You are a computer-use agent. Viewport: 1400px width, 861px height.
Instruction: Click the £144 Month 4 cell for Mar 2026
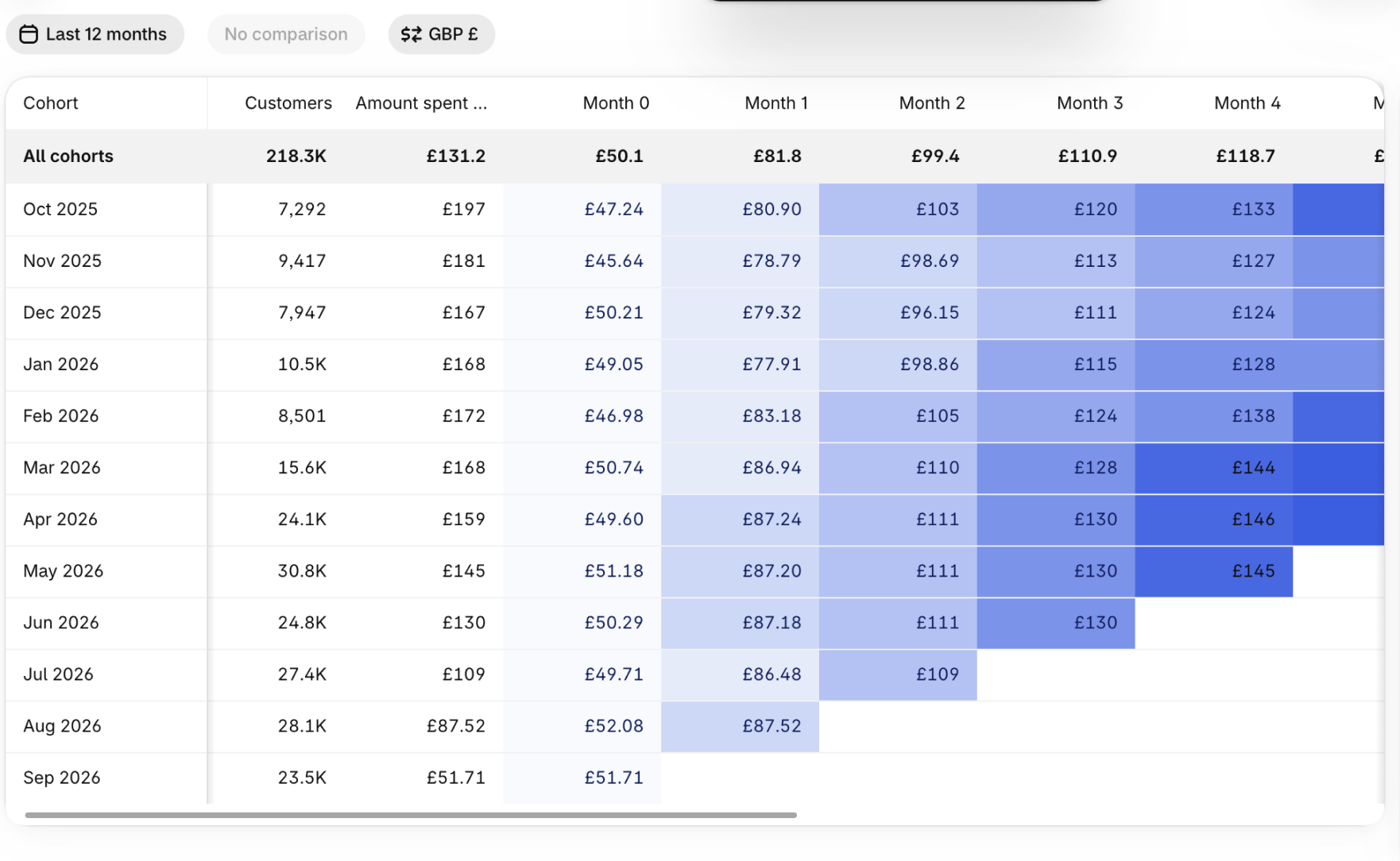pos(1214,468)
